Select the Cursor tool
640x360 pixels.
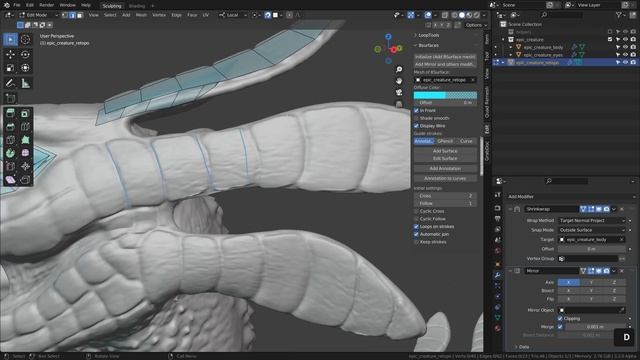pos(25,40)
